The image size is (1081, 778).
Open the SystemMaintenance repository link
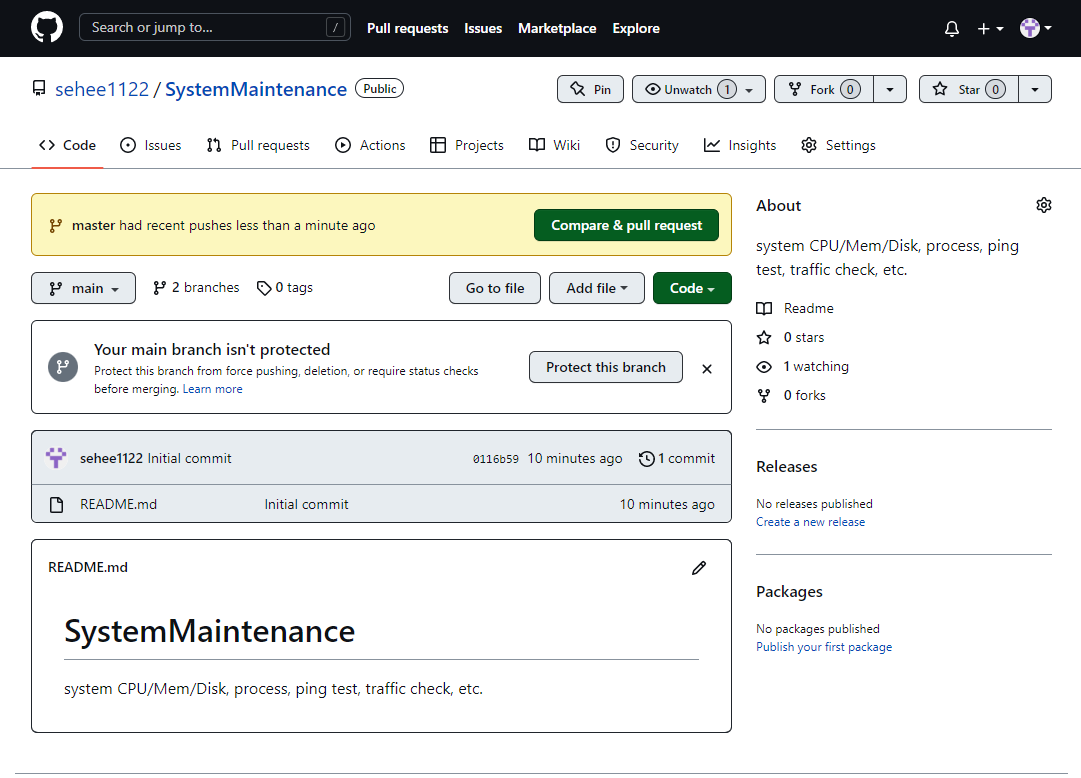(256, 89)
